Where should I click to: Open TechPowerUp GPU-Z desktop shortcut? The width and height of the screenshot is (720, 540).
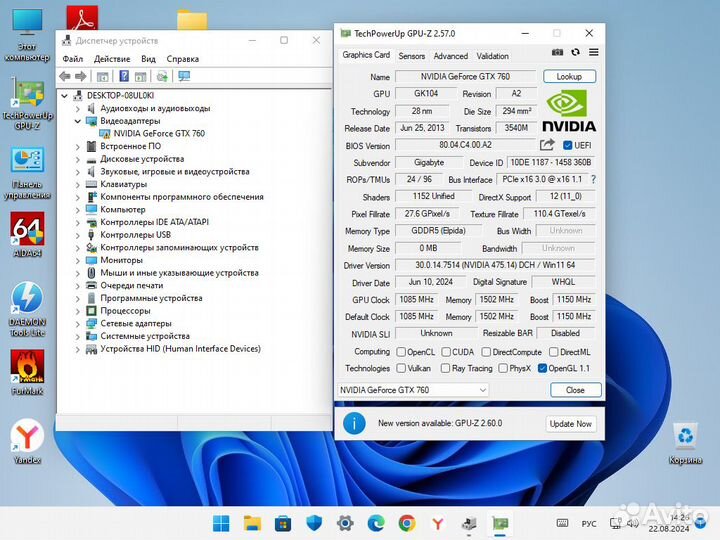click(28, 105)
